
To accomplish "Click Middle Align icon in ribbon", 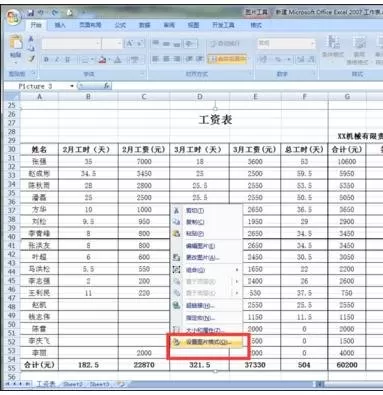I will tap(166, 43).
